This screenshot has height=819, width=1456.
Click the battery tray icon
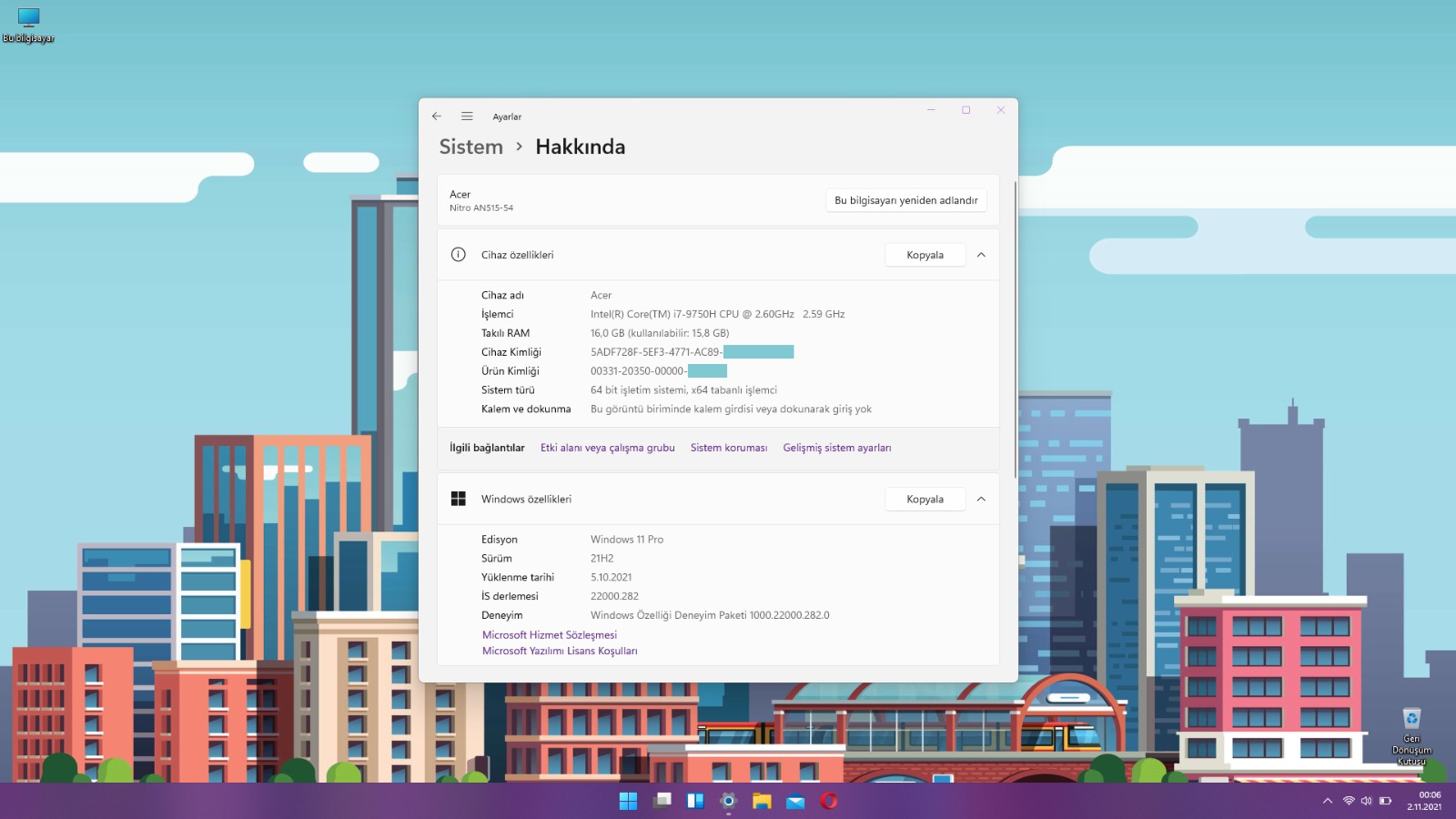pos(1385,801)
